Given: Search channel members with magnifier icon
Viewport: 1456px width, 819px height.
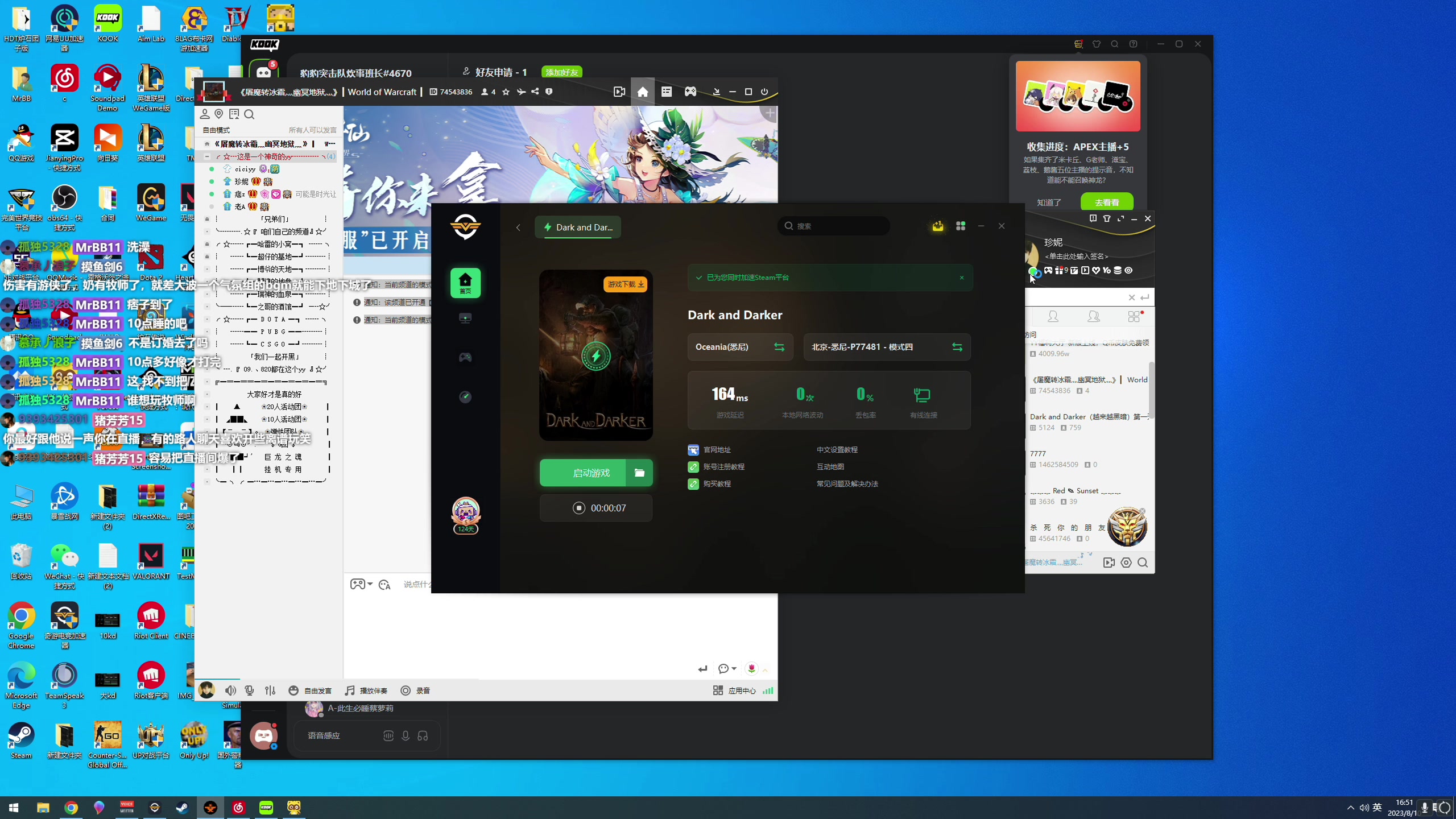Looking at the screenshot, I should (249, 114).
